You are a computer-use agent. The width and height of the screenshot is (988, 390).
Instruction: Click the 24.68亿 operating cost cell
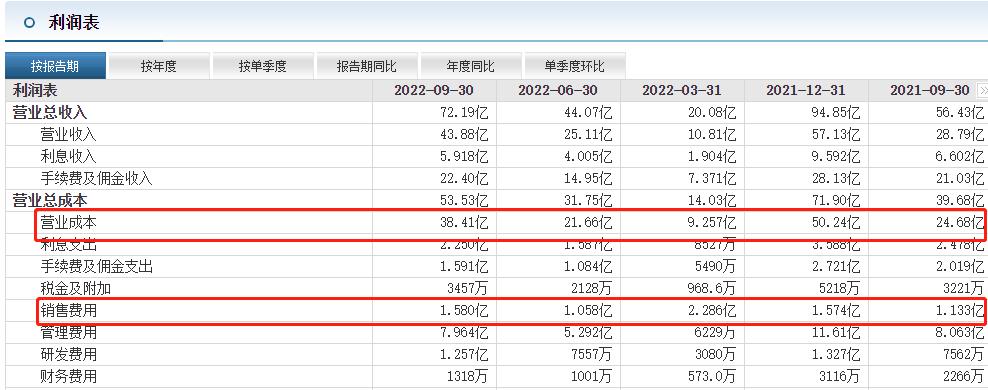point(960,223)
